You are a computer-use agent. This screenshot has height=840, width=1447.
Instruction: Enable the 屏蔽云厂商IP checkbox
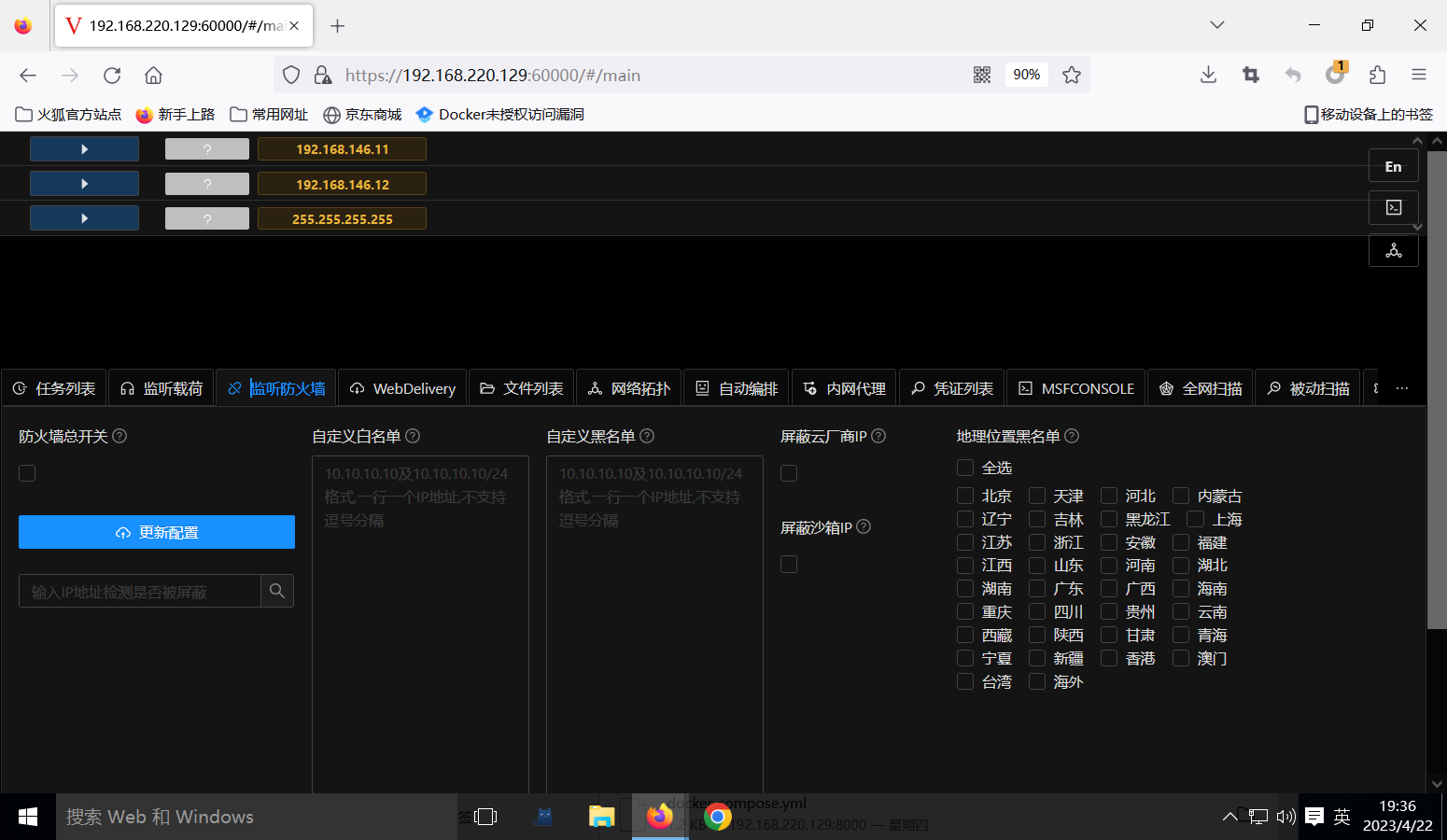788,473
